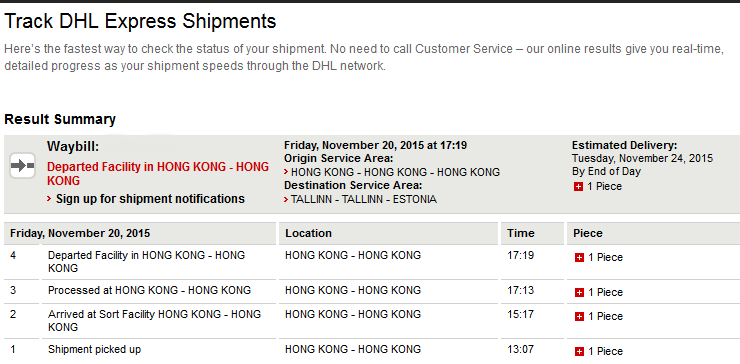This screenshot has width=740, height=364.
Task: Click the 1 Piece label in the 17:19 row
Action: [x=605, y=258]
